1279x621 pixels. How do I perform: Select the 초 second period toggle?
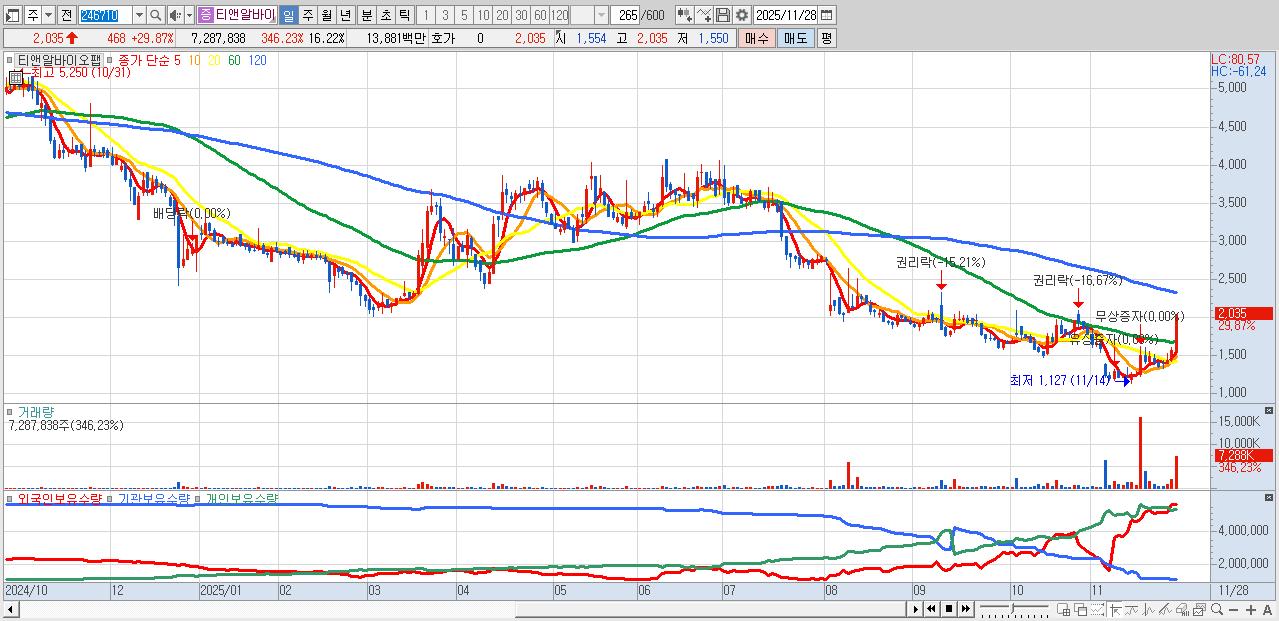pos(385,15)
